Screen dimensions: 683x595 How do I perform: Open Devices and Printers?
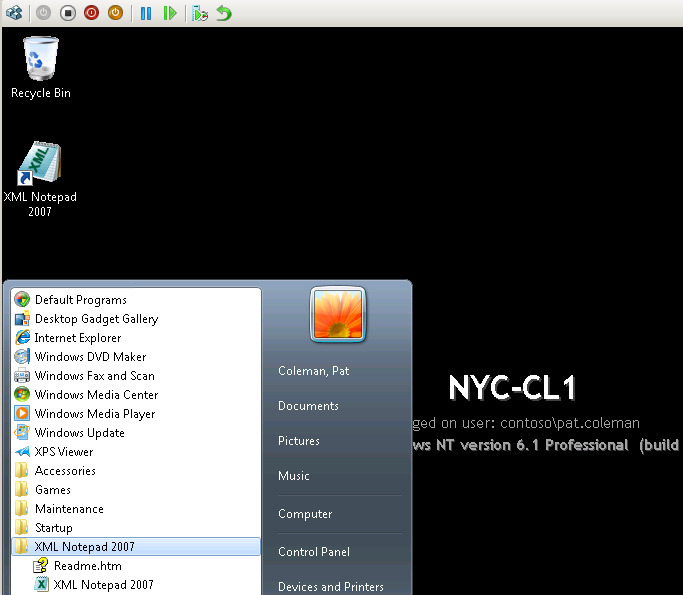[x=331, y=587]
